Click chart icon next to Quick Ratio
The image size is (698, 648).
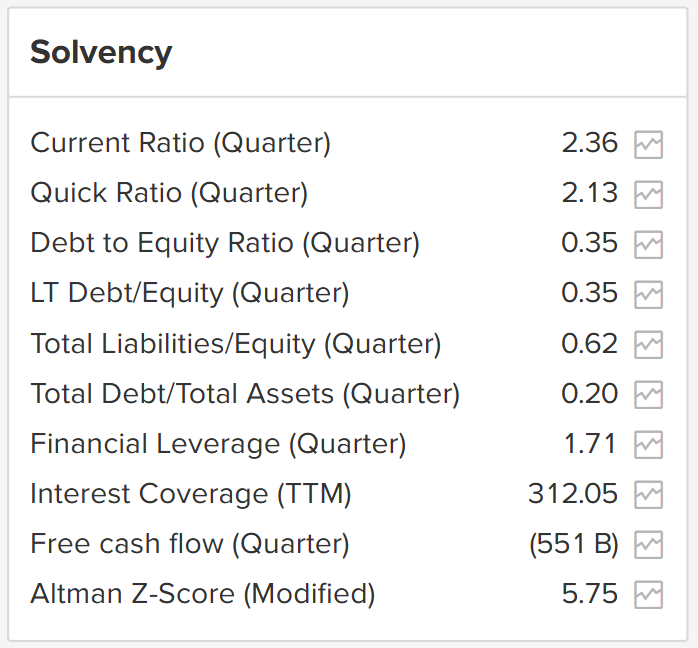coord(648,194)
